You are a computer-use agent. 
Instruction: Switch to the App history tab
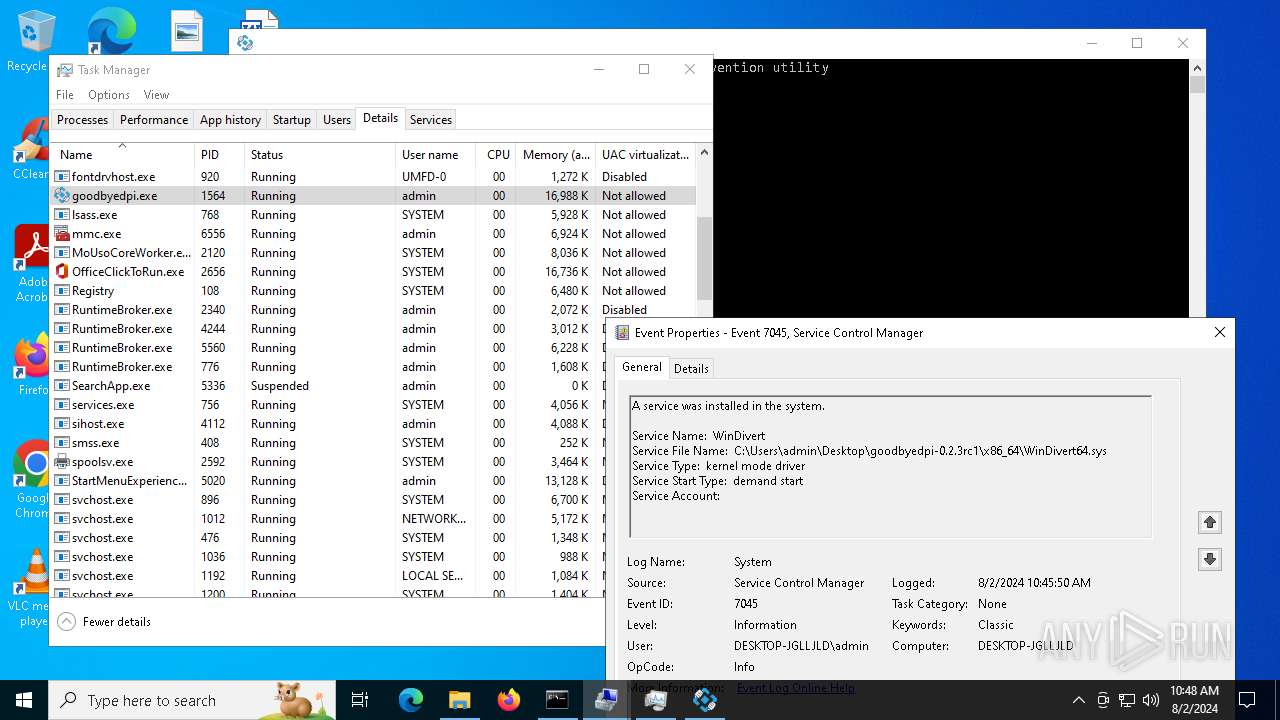pyautogui.click(x=230, y=120)
